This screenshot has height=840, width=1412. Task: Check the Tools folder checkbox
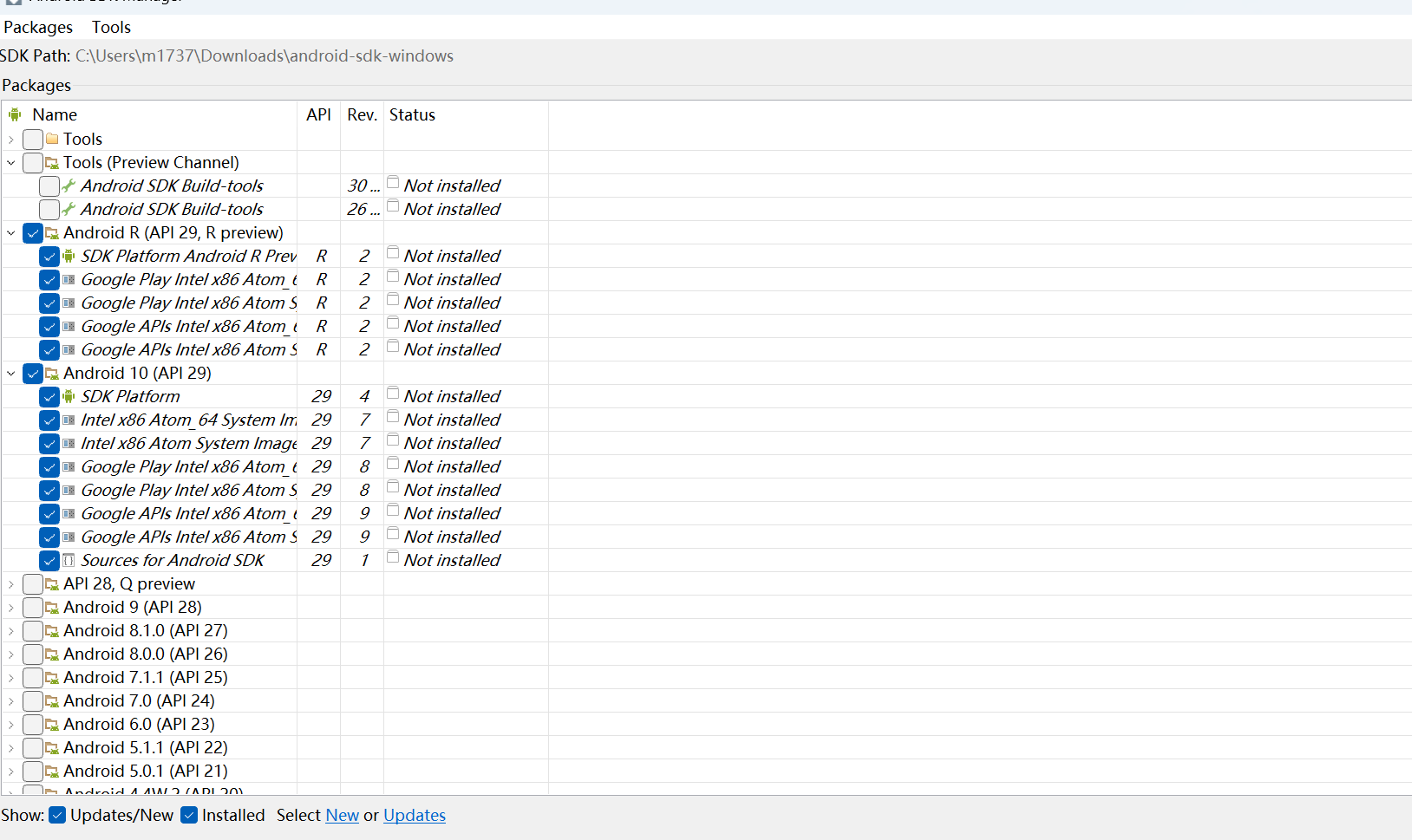33,139
